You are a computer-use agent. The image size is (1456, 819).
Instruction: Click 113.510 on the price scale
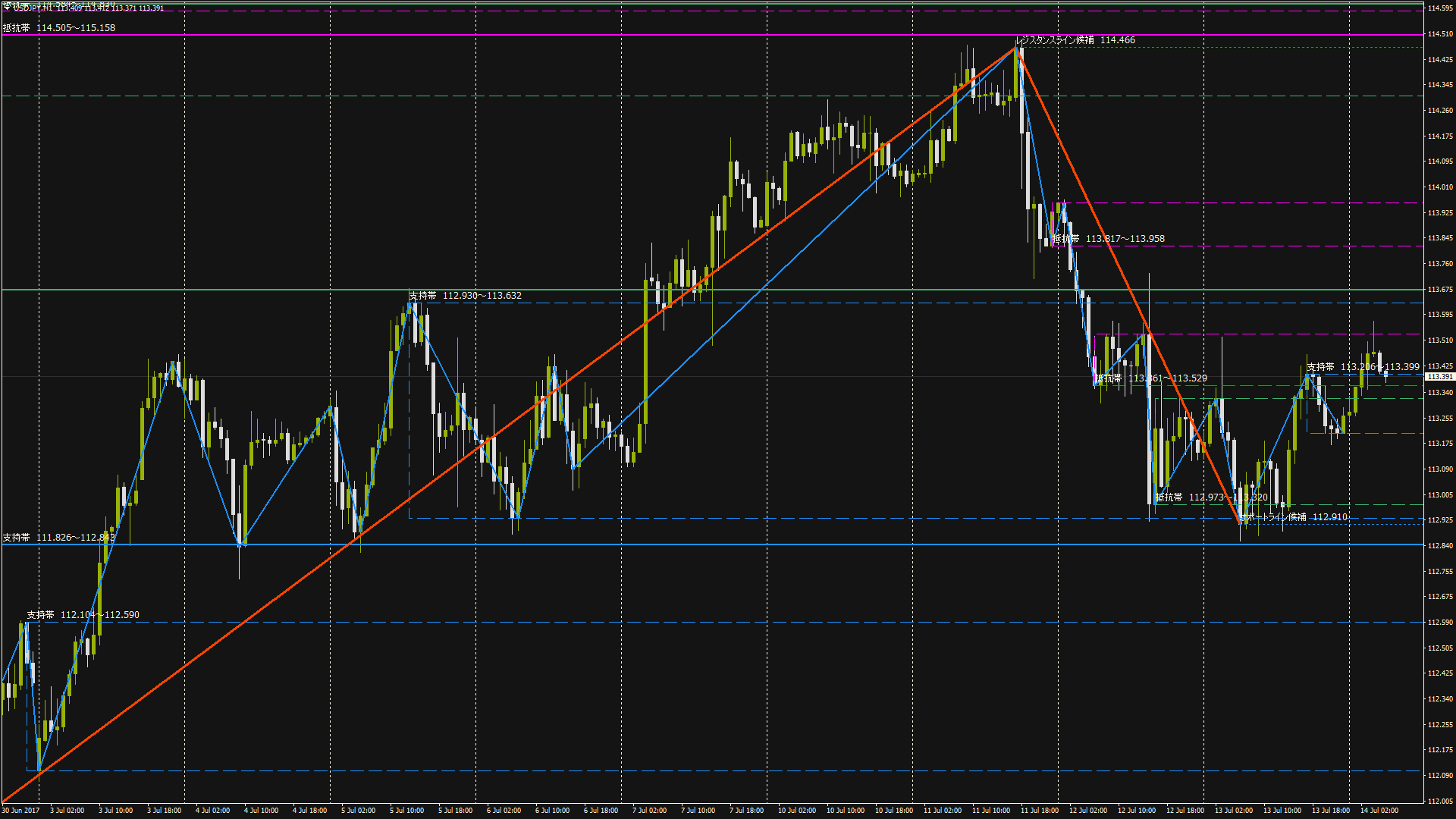[1440, 340]
